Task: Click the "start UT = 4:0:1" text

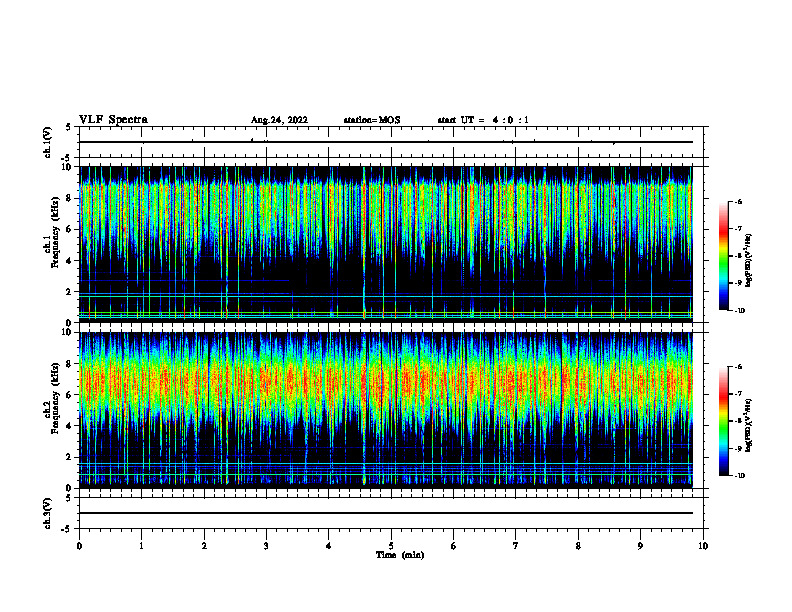Action: (483, 120)
